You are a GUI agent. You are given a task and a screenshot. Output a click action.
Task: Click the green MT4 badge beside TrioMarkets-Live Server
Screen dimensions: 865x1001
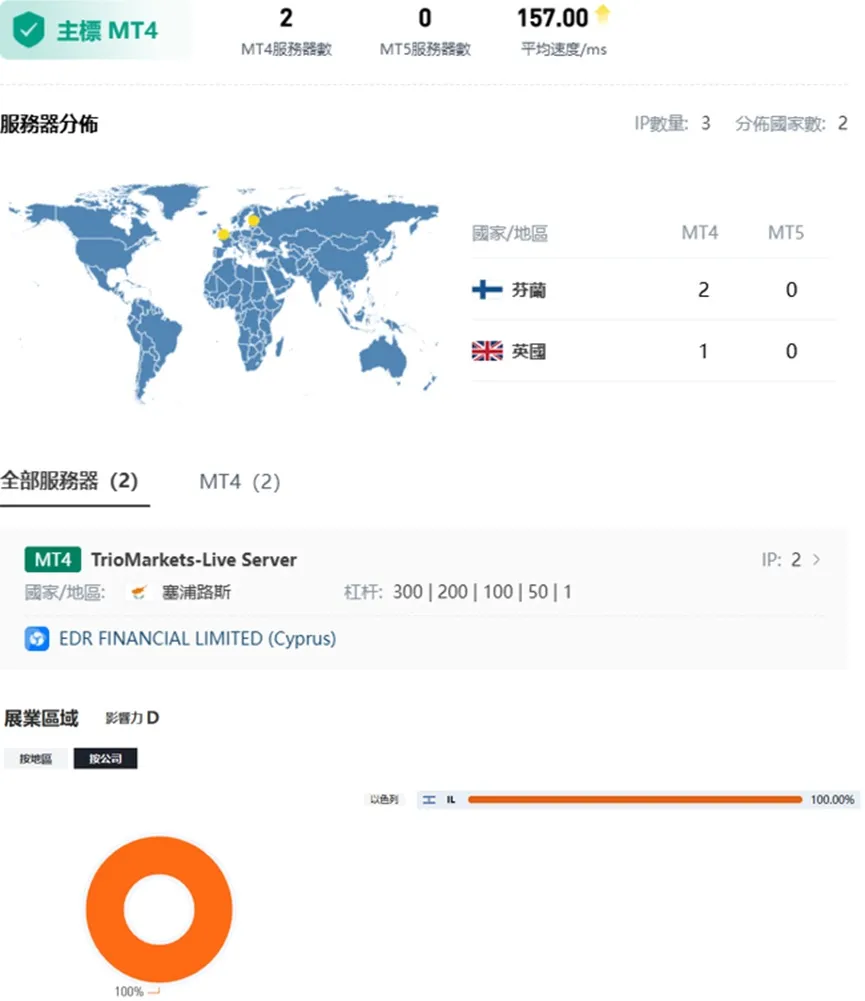point(53,560)
